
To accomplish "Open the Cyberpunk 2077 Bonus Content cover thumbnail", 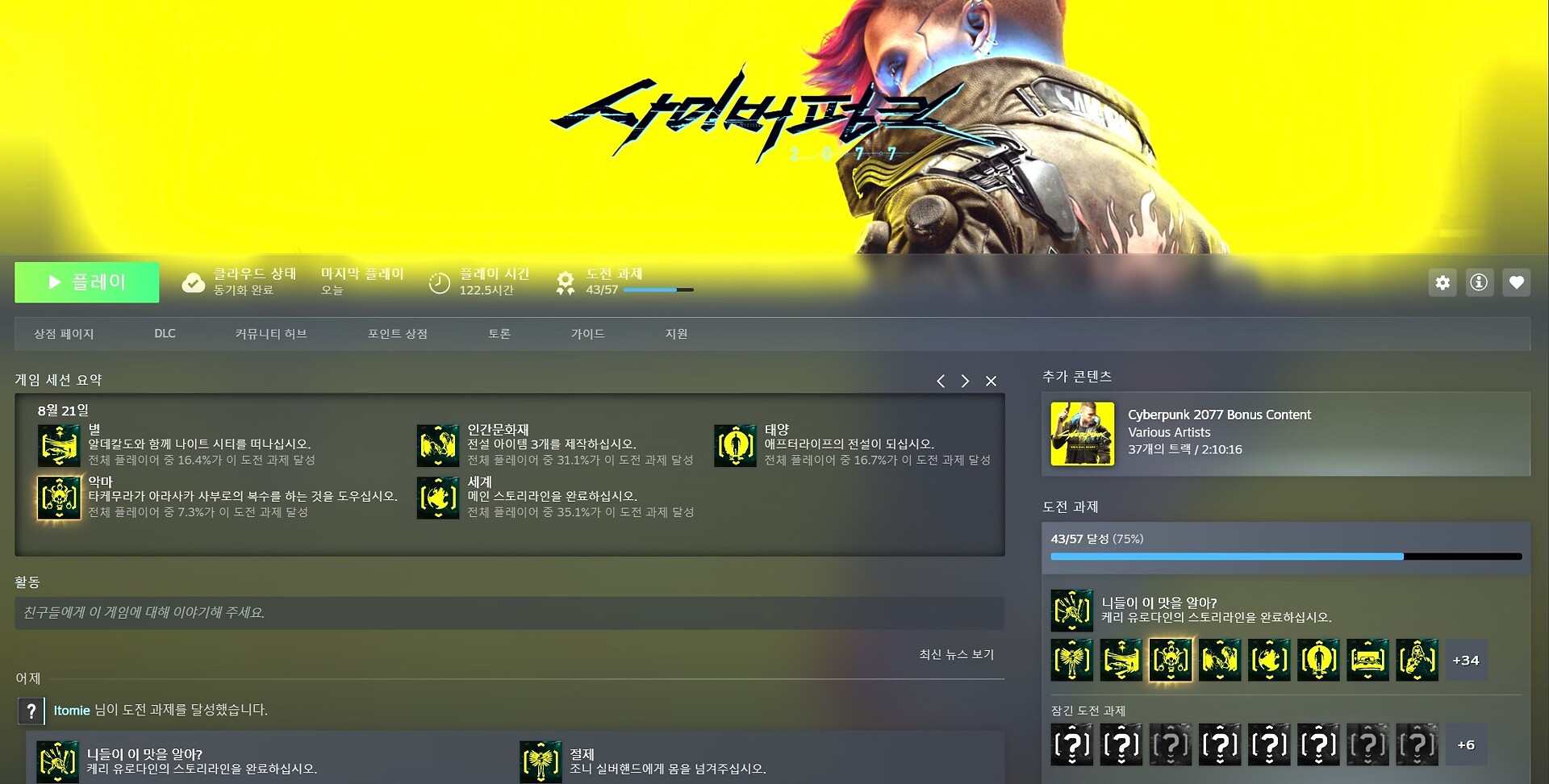I will 1083,434.
